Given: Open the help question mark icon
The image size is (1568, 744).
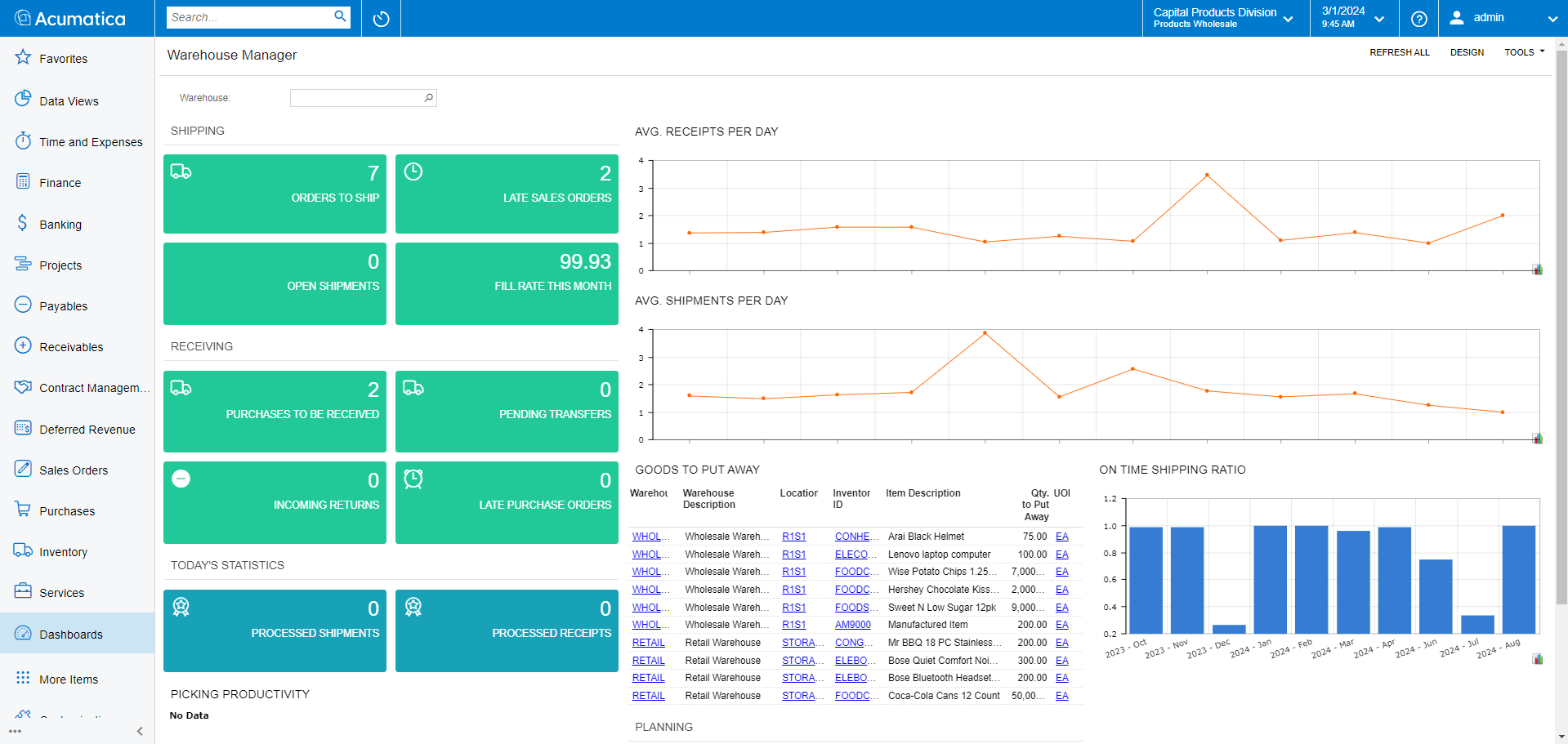Looking at the screenshot, I should pos(1419,19).
